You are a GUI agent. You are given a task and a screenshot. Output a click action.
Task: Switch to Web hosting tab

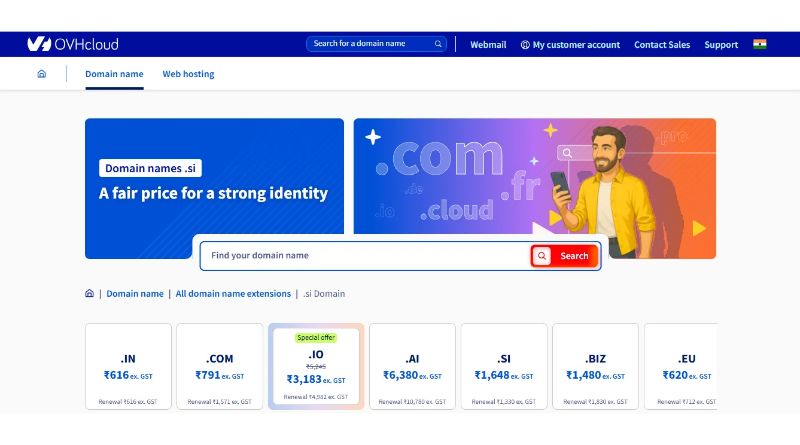point(188,74)
